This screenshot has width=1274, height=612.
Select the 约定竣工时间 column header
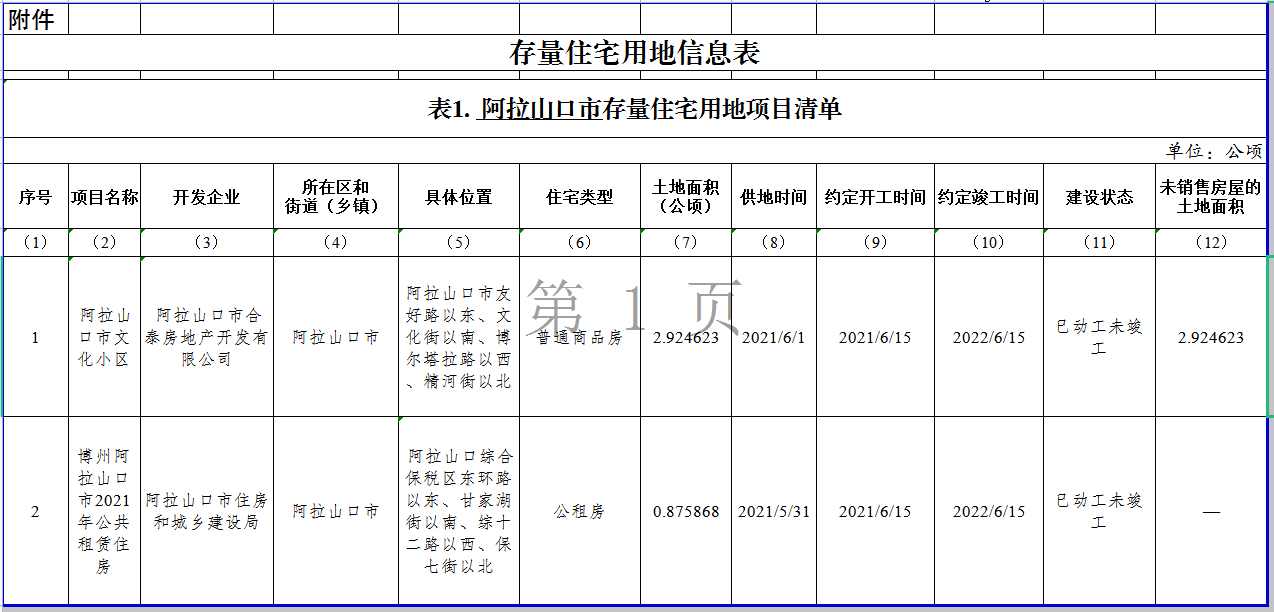pos(989,197)
